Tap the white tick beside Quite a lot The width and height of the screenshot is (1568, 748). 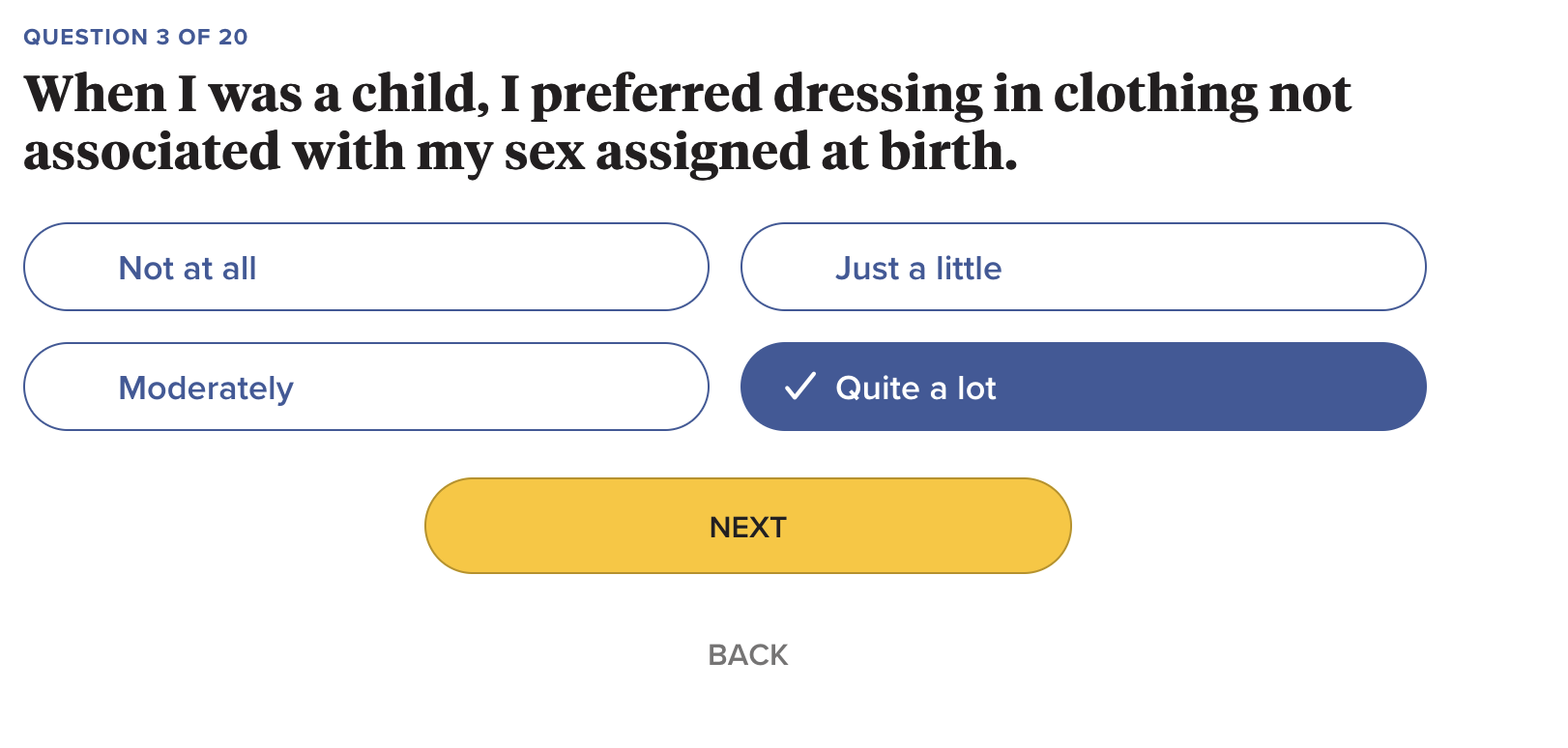[x=800, y=387]
